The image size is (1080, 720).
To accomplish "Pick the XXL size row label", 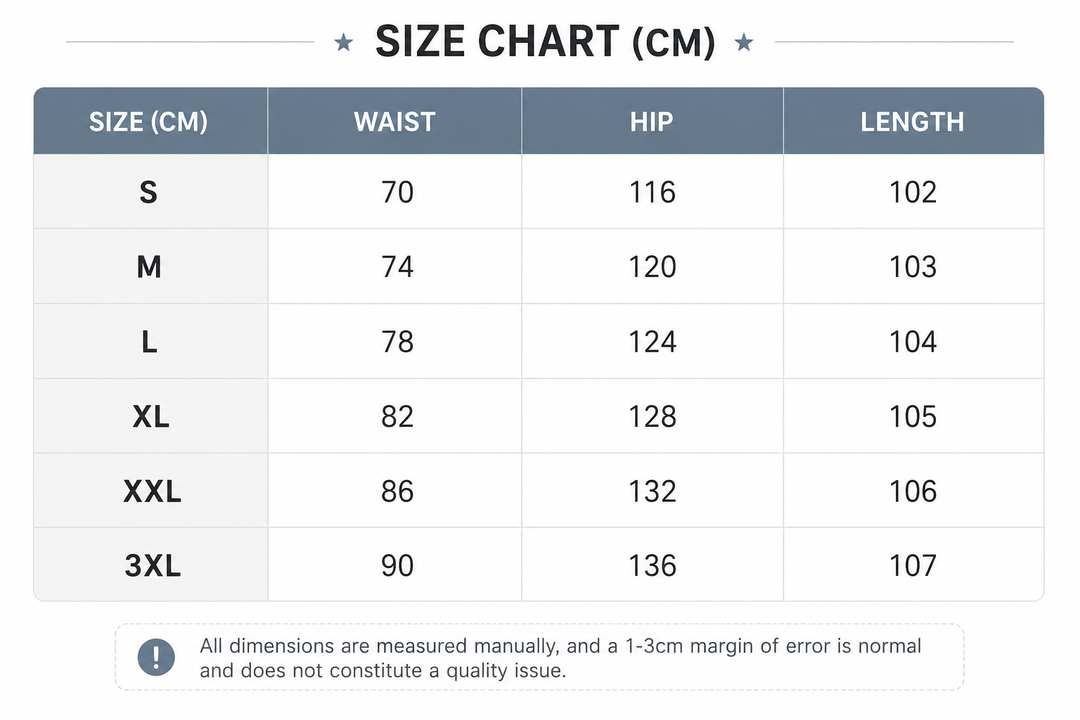I will pyautogui.click(x=152, y=492).
